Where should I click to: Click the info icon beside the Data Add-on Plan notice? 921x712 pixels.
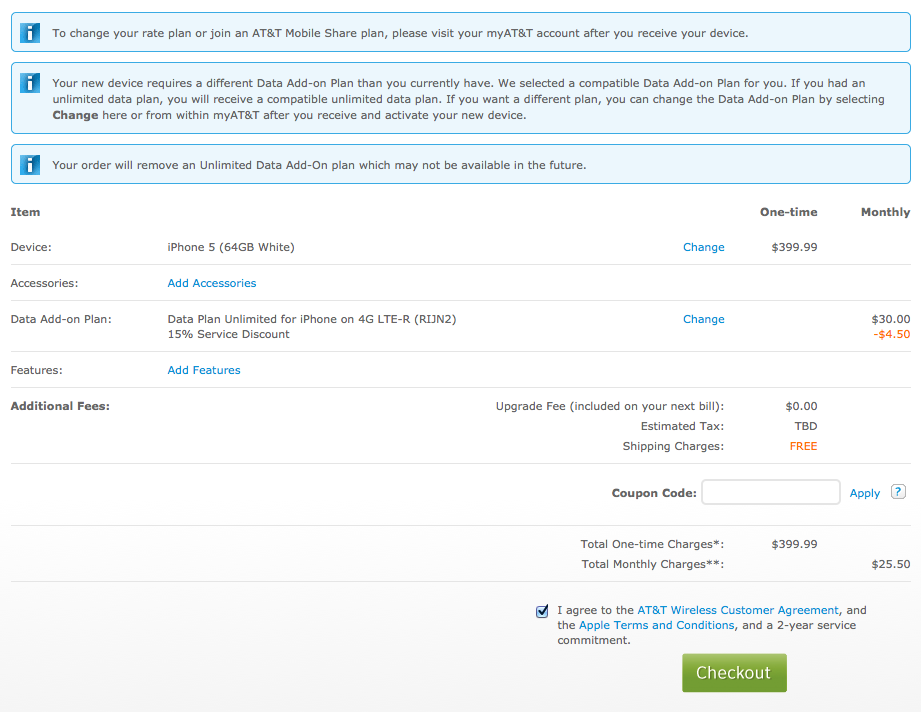30,83
